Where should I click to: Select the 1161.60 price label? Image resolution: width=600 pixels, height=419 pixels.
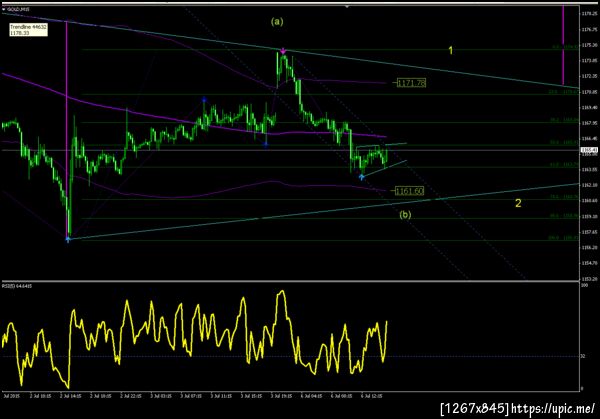click(409, 191)
